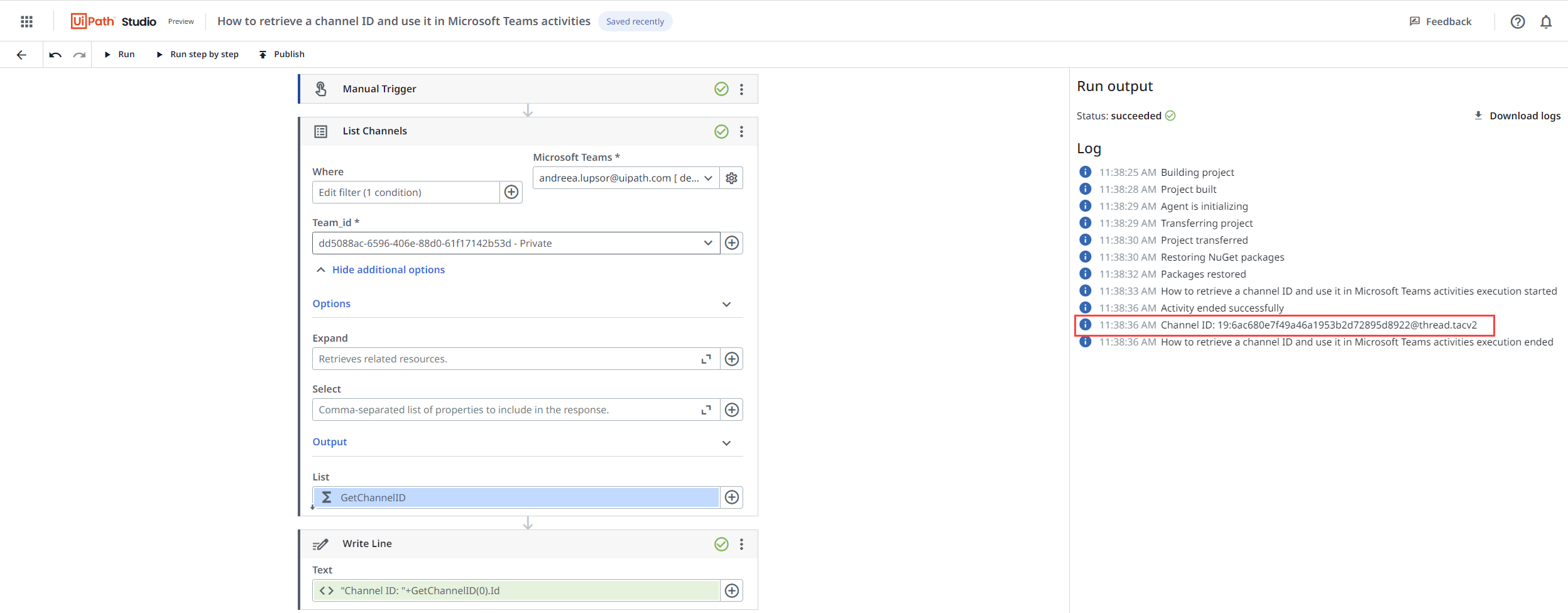The width and height of the screenshot is (1568, 613).
Task: Publish the project
Action: tap(281, 55)
